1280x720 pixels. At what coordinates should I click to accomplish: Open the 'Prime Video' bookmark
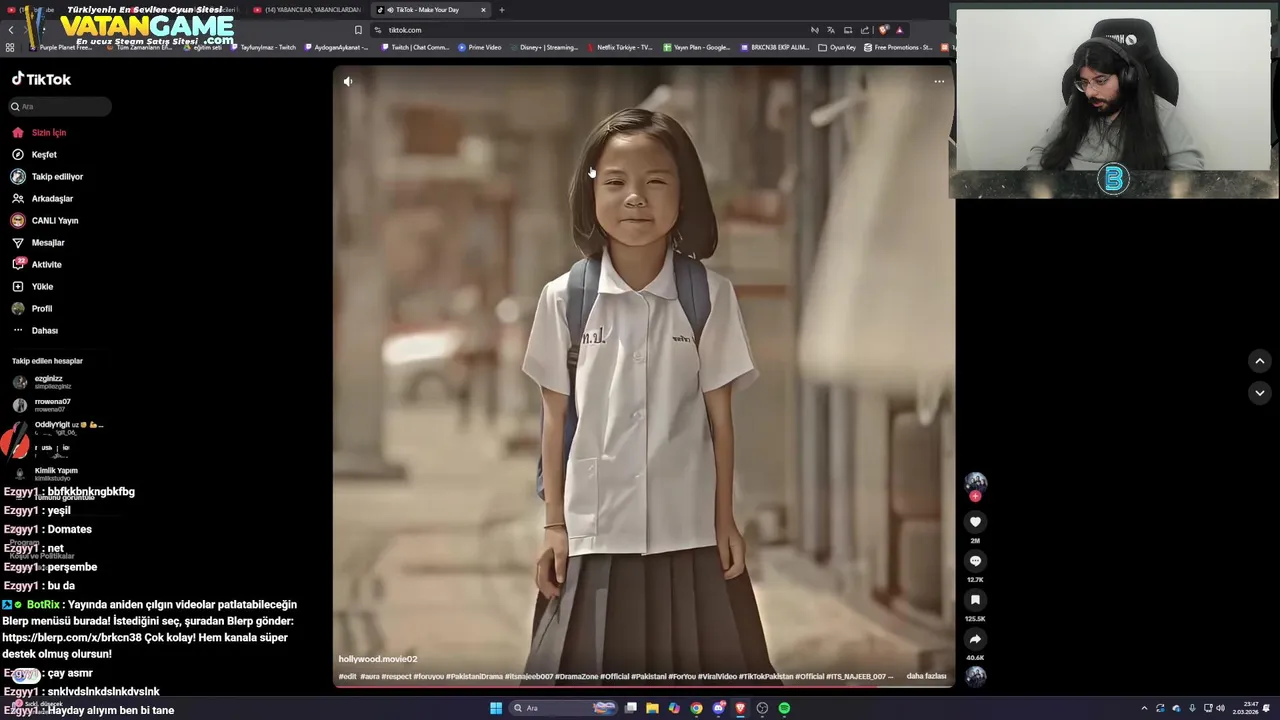pos(480,47)
